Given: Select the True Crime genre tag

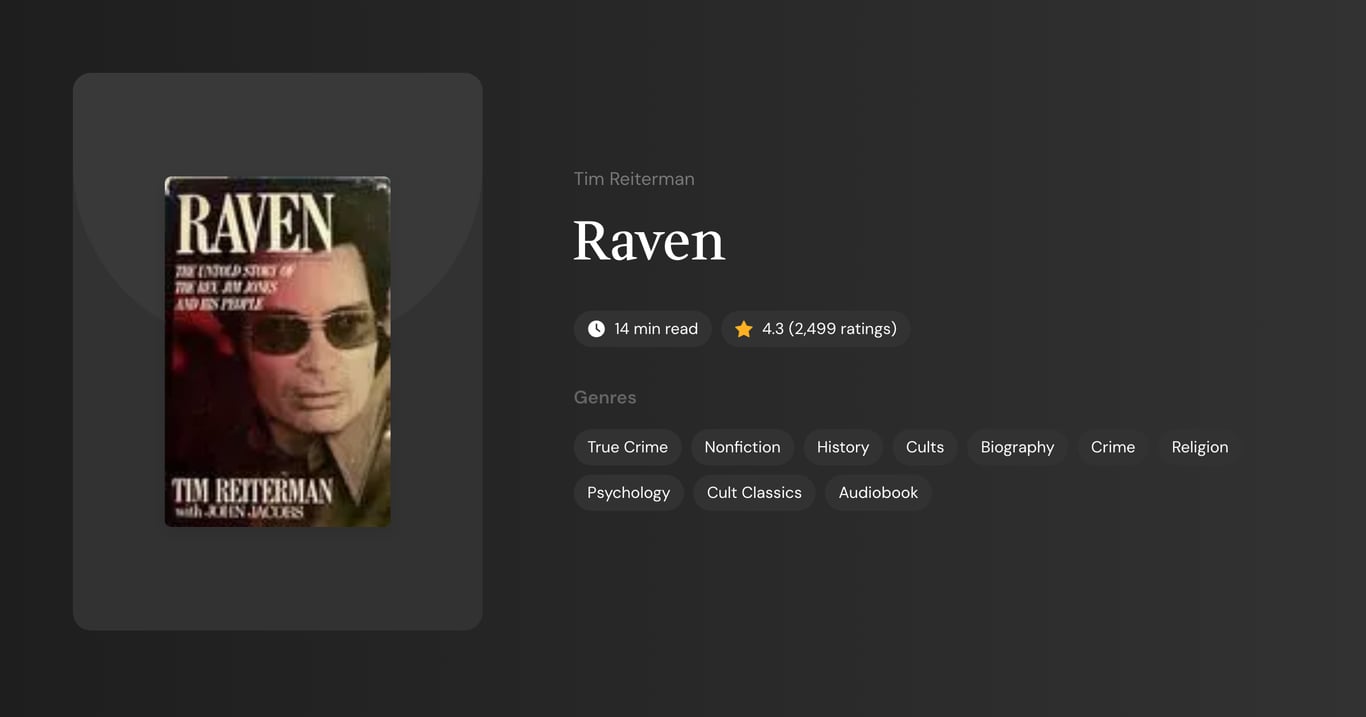Looking at the screenshot, I should click(627, 447).
